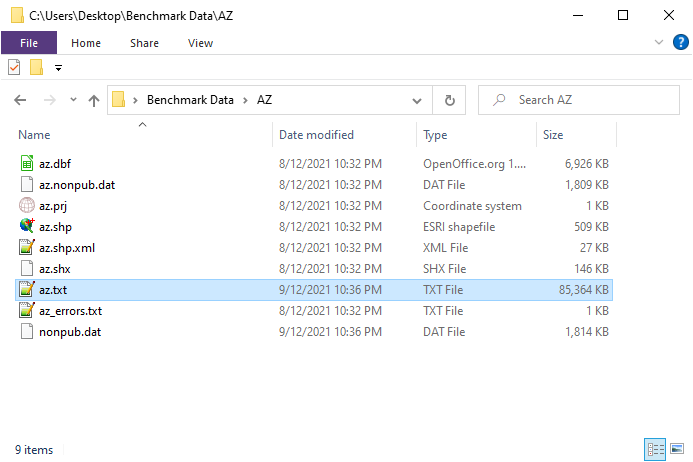Screen dimensions: 693x462
Task: Open the Share ribbon tab
Action: tap(144, 43)
